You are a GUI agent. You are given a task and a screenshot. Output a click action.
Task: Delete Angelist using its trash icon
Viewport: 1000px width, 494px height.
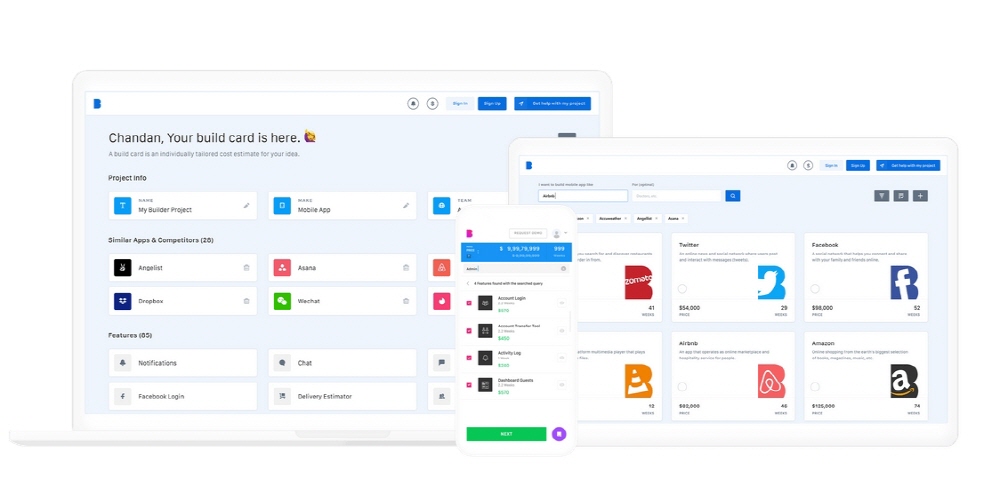tap(246, 268)
